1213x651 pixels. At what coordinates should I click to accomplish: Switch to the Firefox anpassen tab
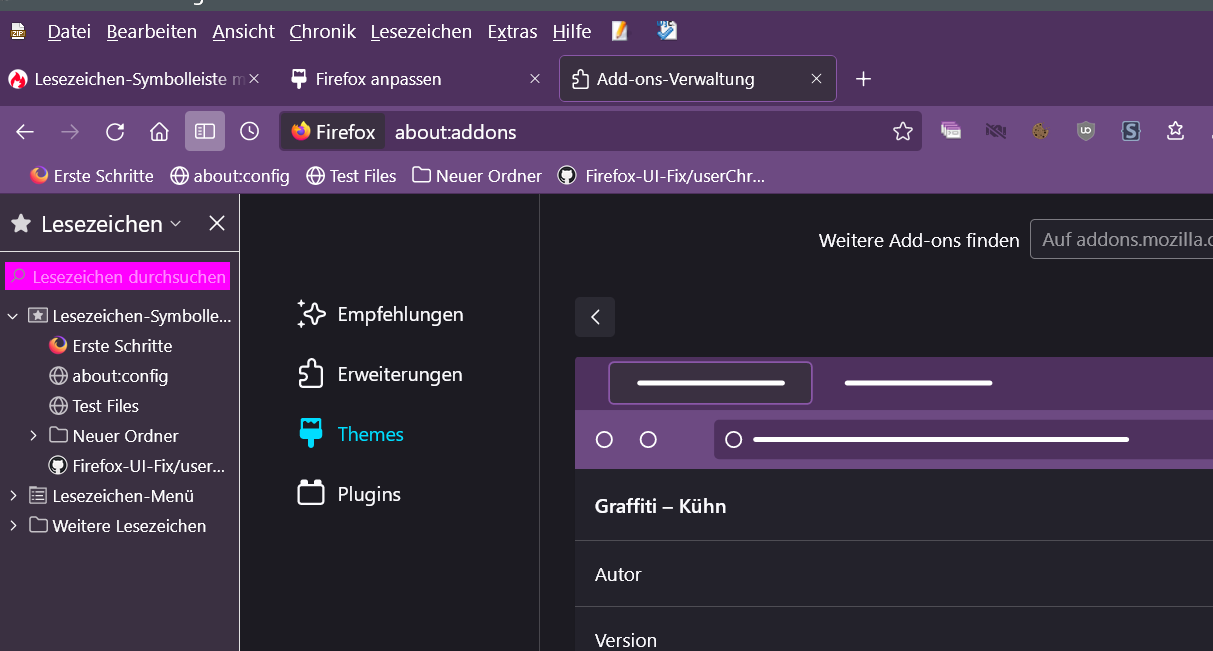coord(378,79)
